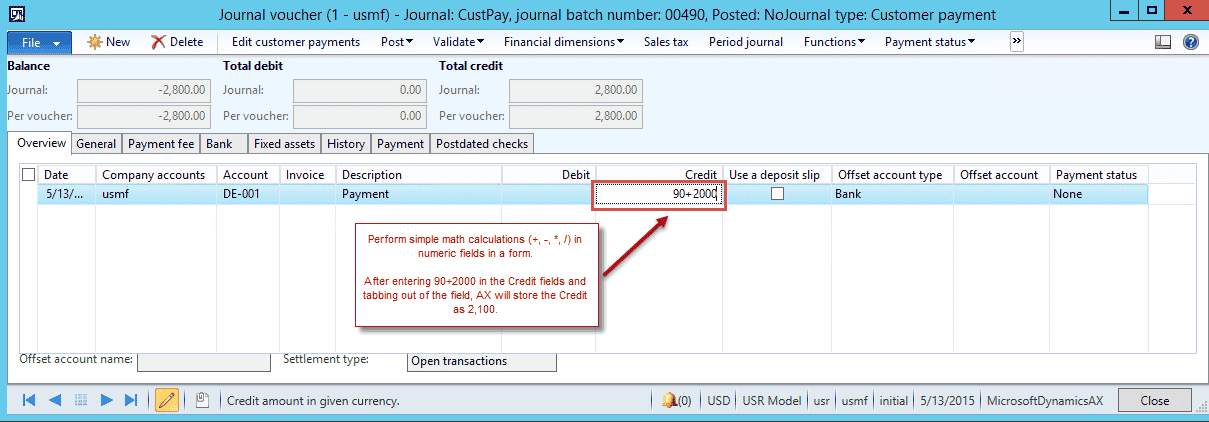1209x422 pixels.
Task: Click the Account cell DE-001
Action: tap(248, 194)
